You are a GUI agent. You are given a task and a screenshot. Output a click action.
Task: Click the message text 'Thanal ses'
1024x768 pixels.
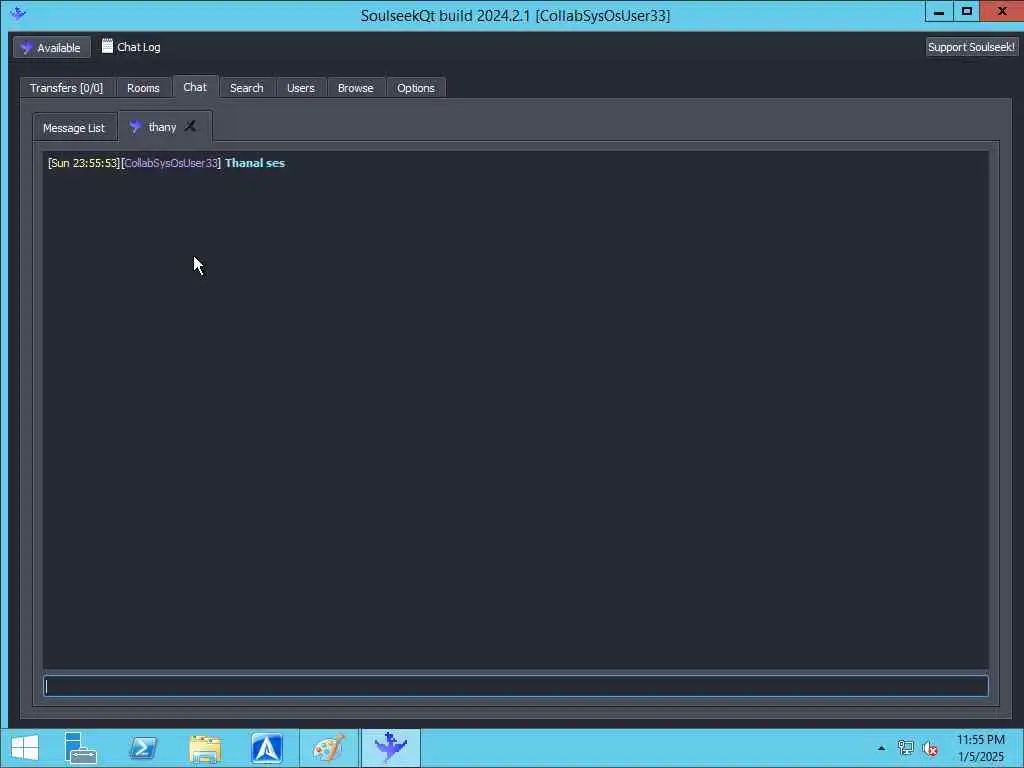[x=255, y=163]
